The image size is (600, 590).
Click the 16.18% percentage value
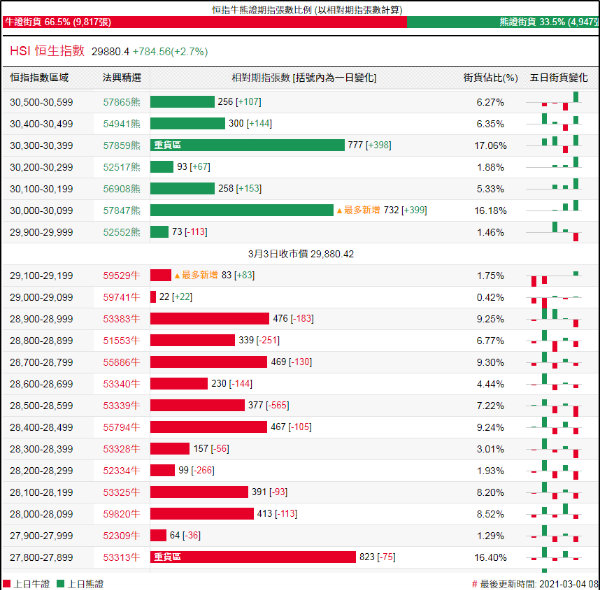click(x=491, y=211)
